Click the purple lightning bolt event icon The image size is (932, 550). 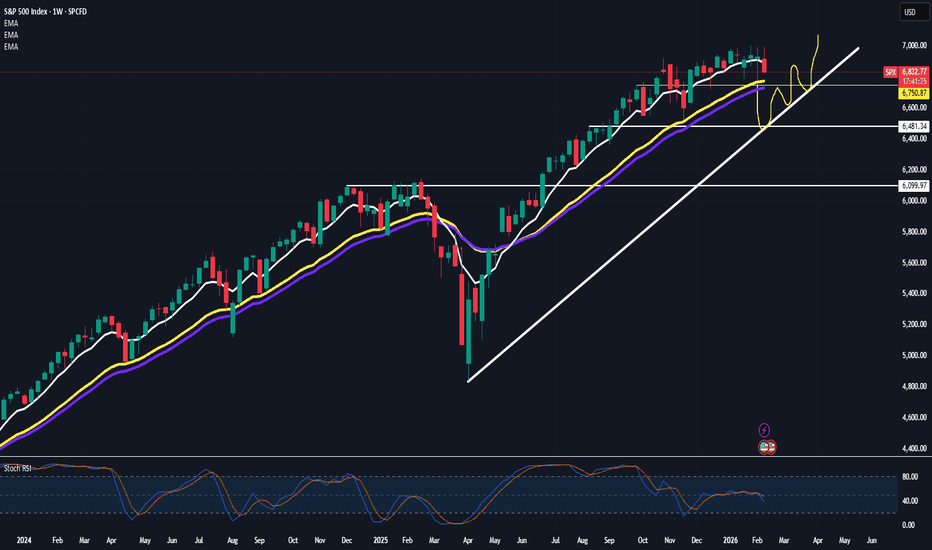[x=765, y=429]
